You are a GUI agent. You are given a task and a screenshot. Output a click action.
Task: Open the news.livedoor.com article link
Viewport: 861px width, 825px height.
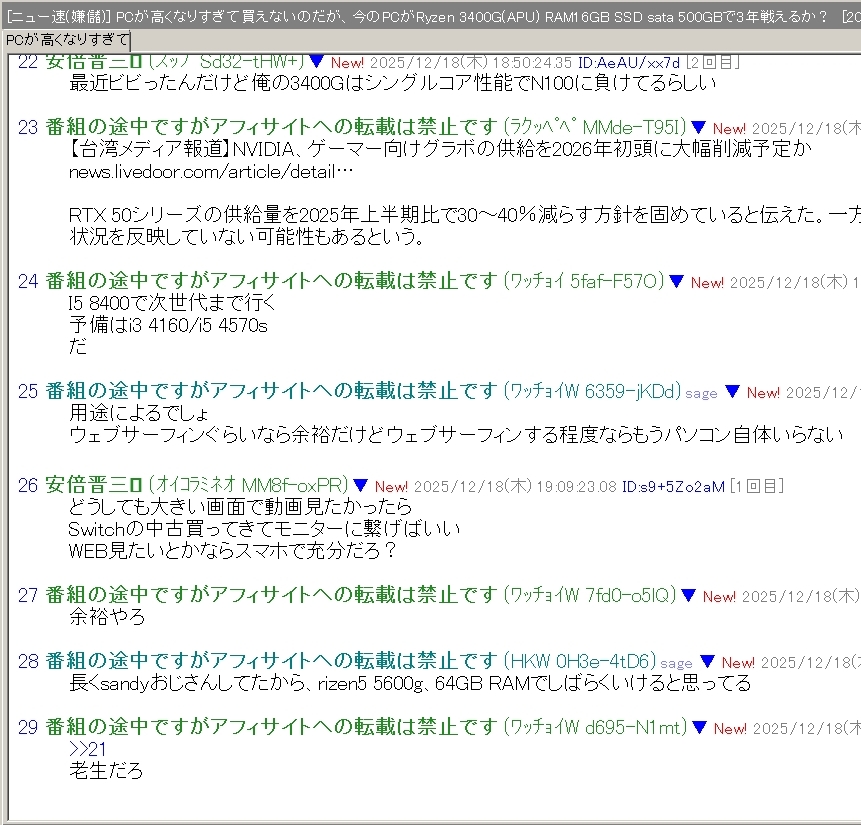point(211,172)
